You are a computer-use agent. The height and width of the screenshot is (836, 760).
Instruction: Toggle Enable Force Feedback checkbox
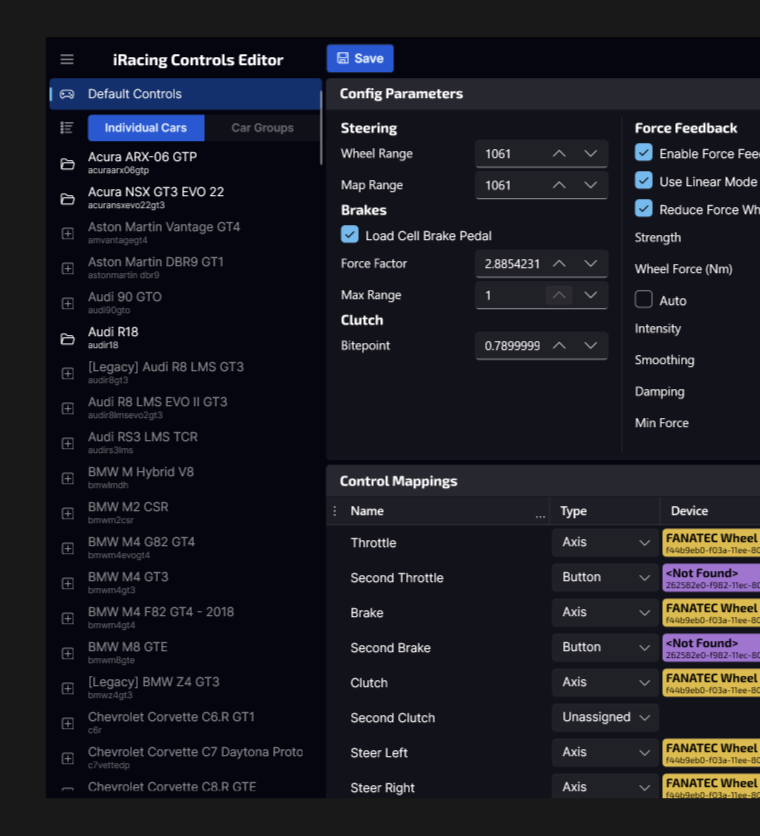[644, 152]
